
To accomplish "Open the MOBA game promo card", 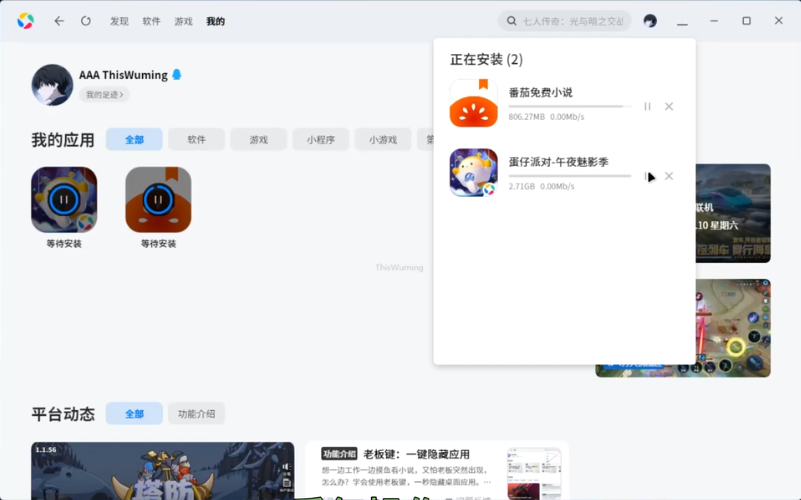I will click(x=733, y=328).
